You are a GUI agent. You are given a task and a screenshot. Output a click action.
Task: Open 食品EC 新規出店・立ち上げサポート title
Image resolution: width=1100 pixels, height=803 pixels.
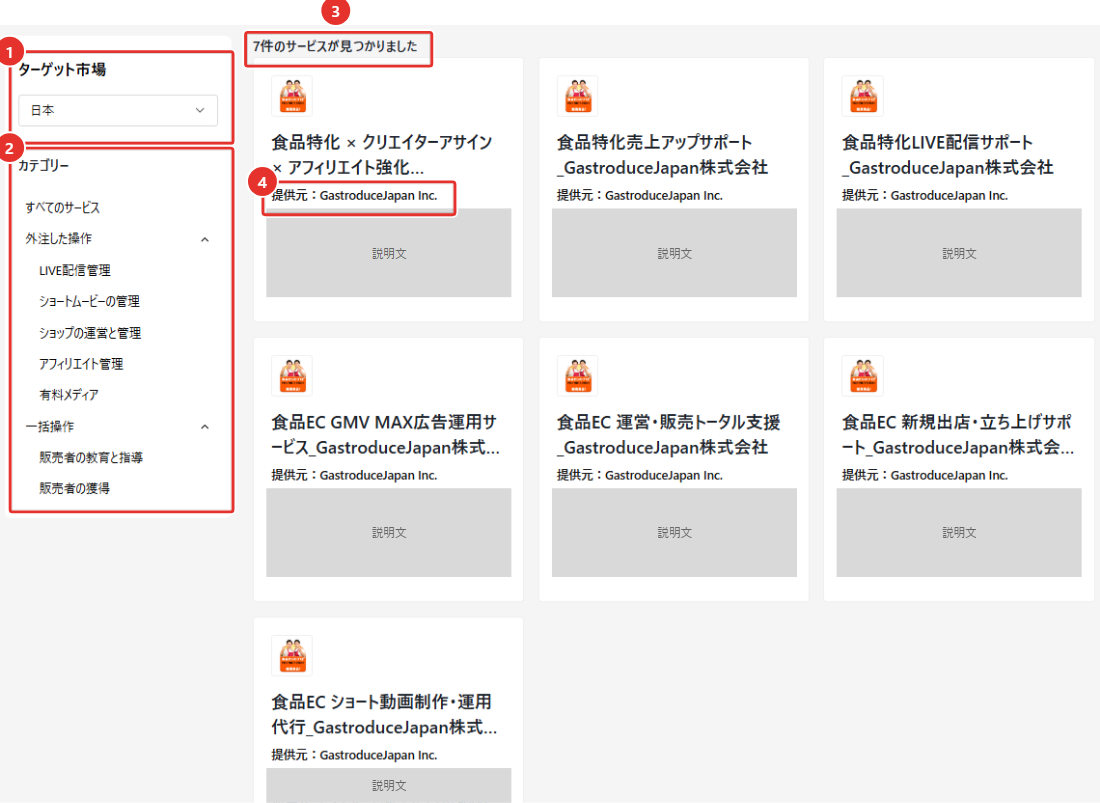[x=958, y=435]
